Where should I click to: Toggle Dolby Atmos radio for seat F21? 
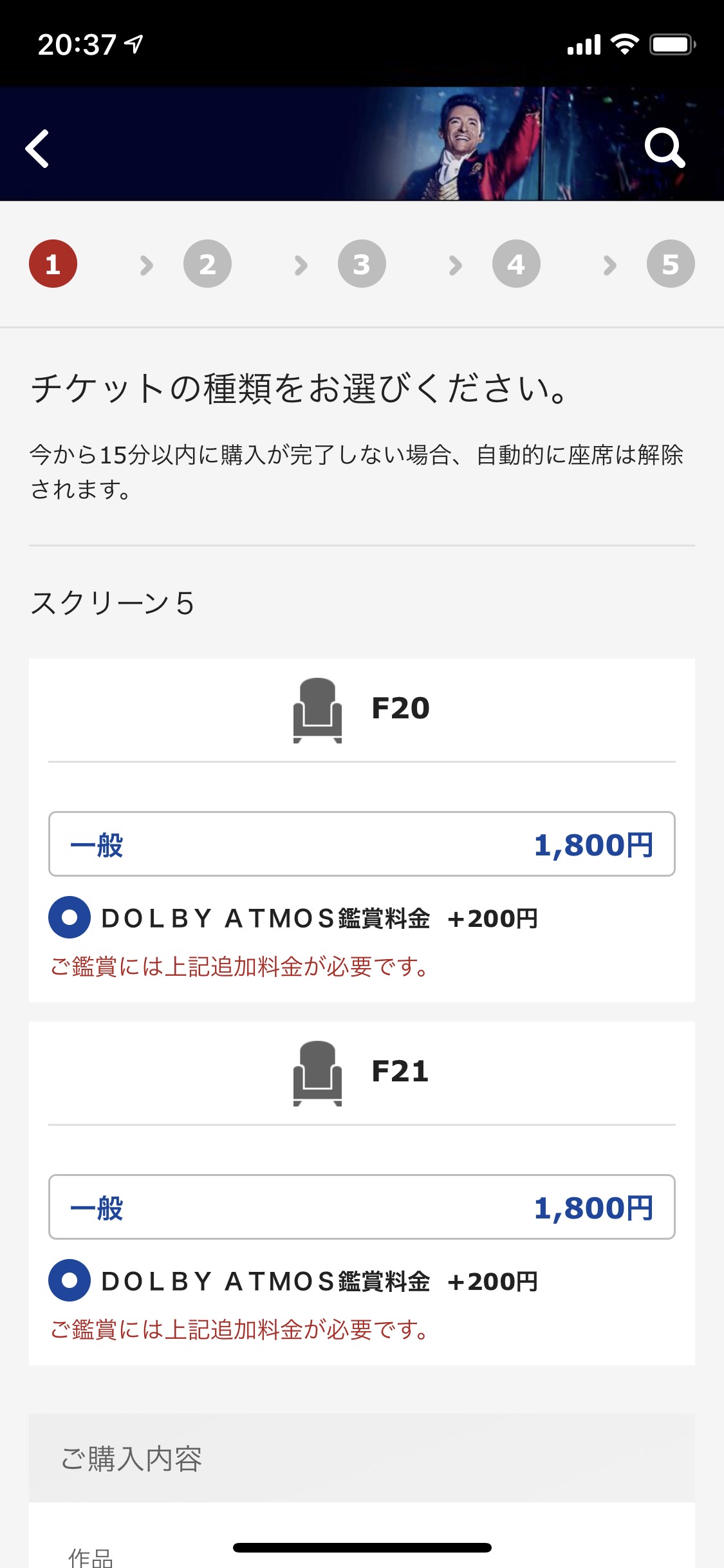click(70, 1280)
